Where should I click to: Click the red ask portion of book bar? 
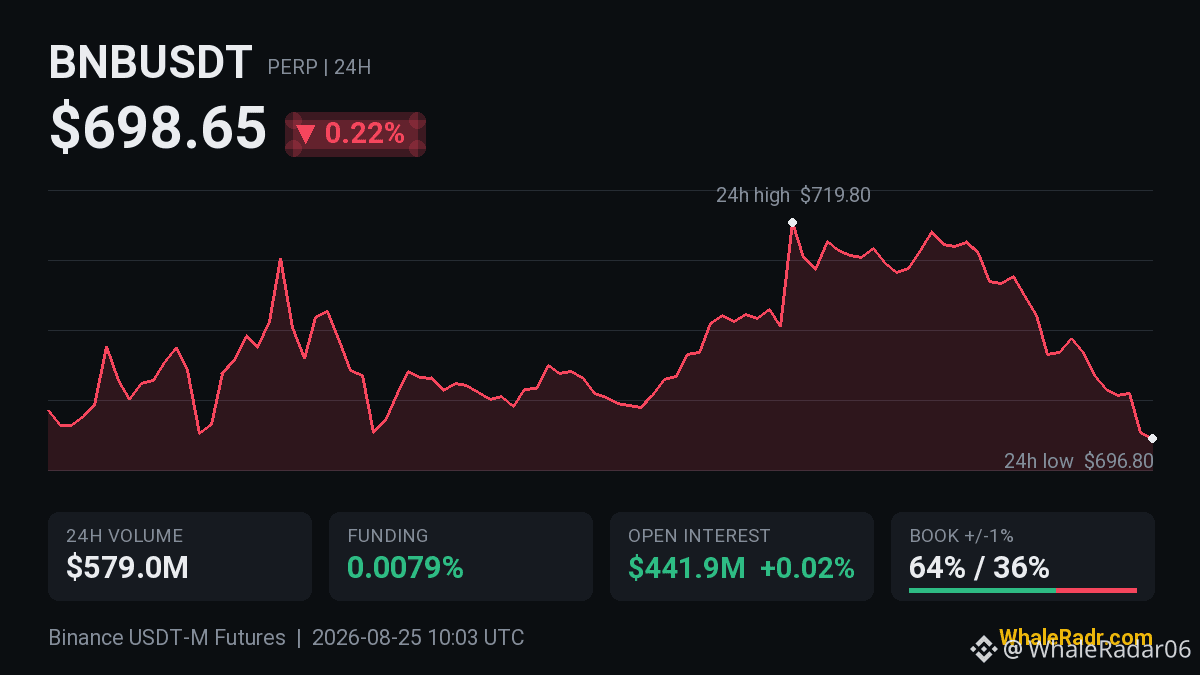tap(1096, 591)
